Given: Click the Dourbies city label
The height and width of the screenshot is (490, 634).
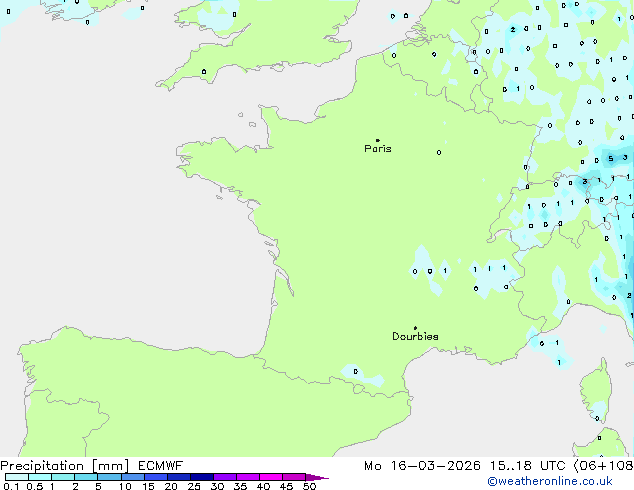Looking at the screenshot, I should (x=415, y=337).
